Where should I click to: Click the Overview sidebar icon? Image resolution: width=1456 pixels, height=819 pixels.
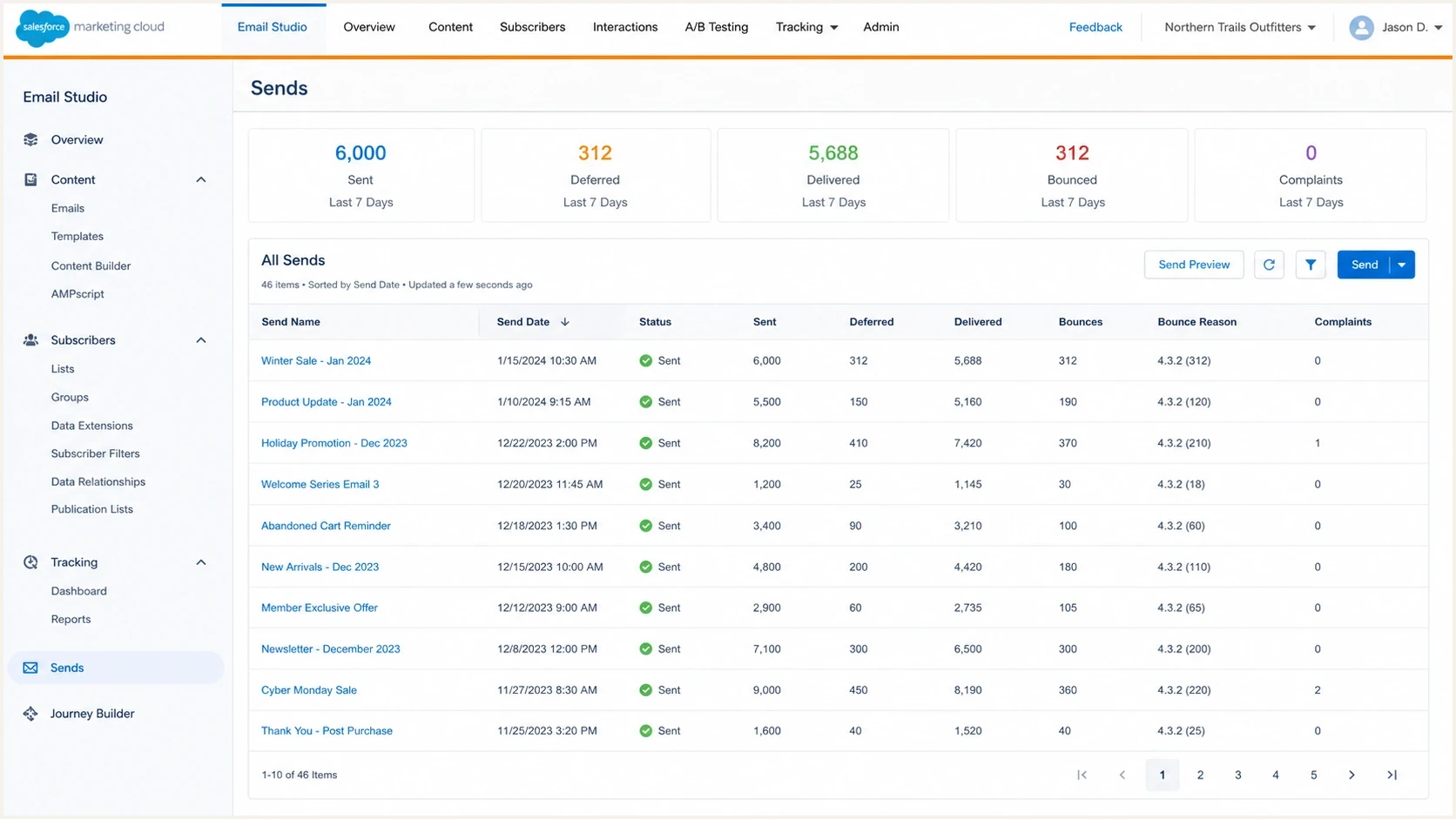30,139
